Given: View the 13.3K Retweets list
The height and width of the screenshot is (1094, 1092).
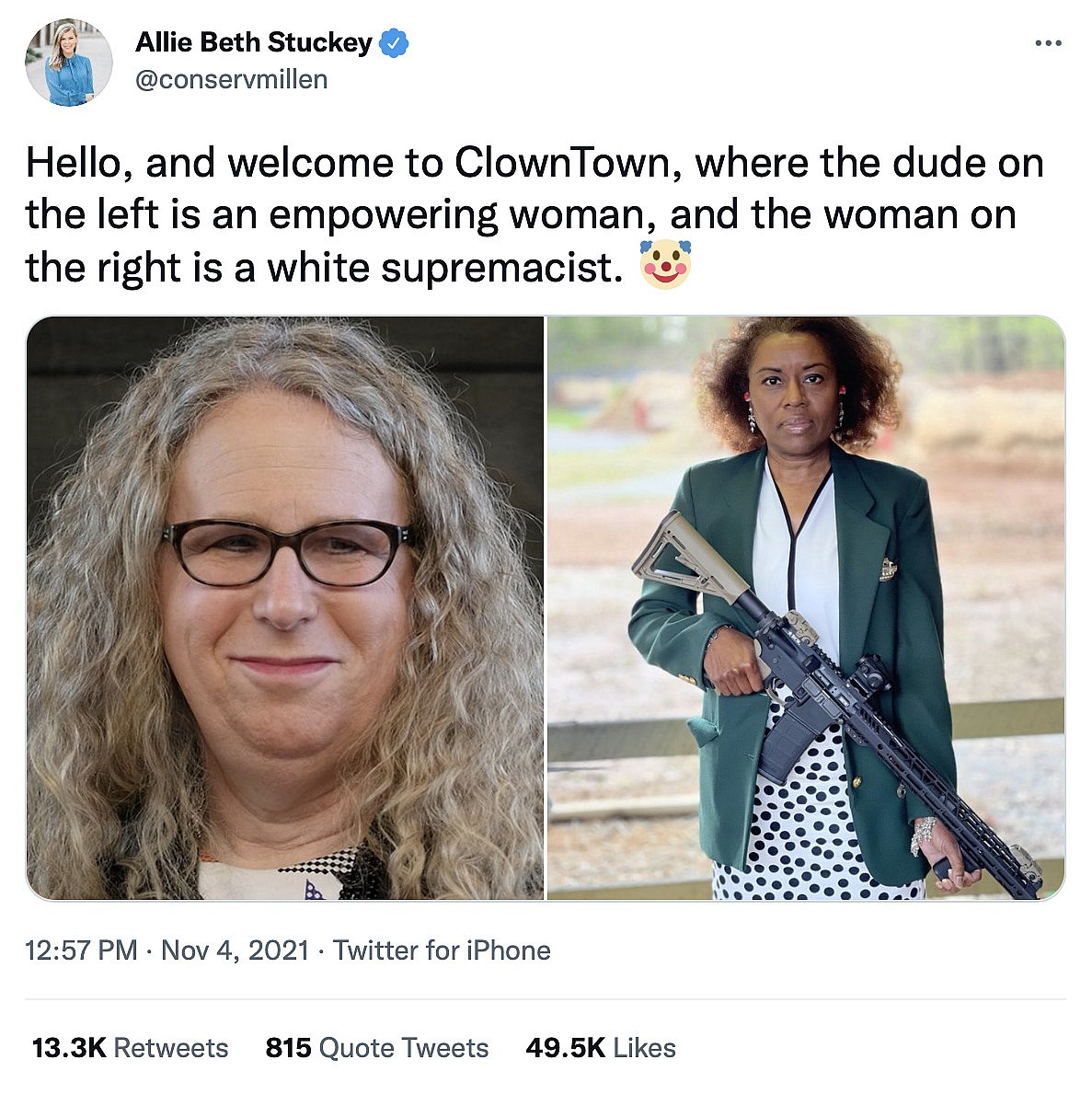Looking at the screenshot, I should [x=131, y=1048].
